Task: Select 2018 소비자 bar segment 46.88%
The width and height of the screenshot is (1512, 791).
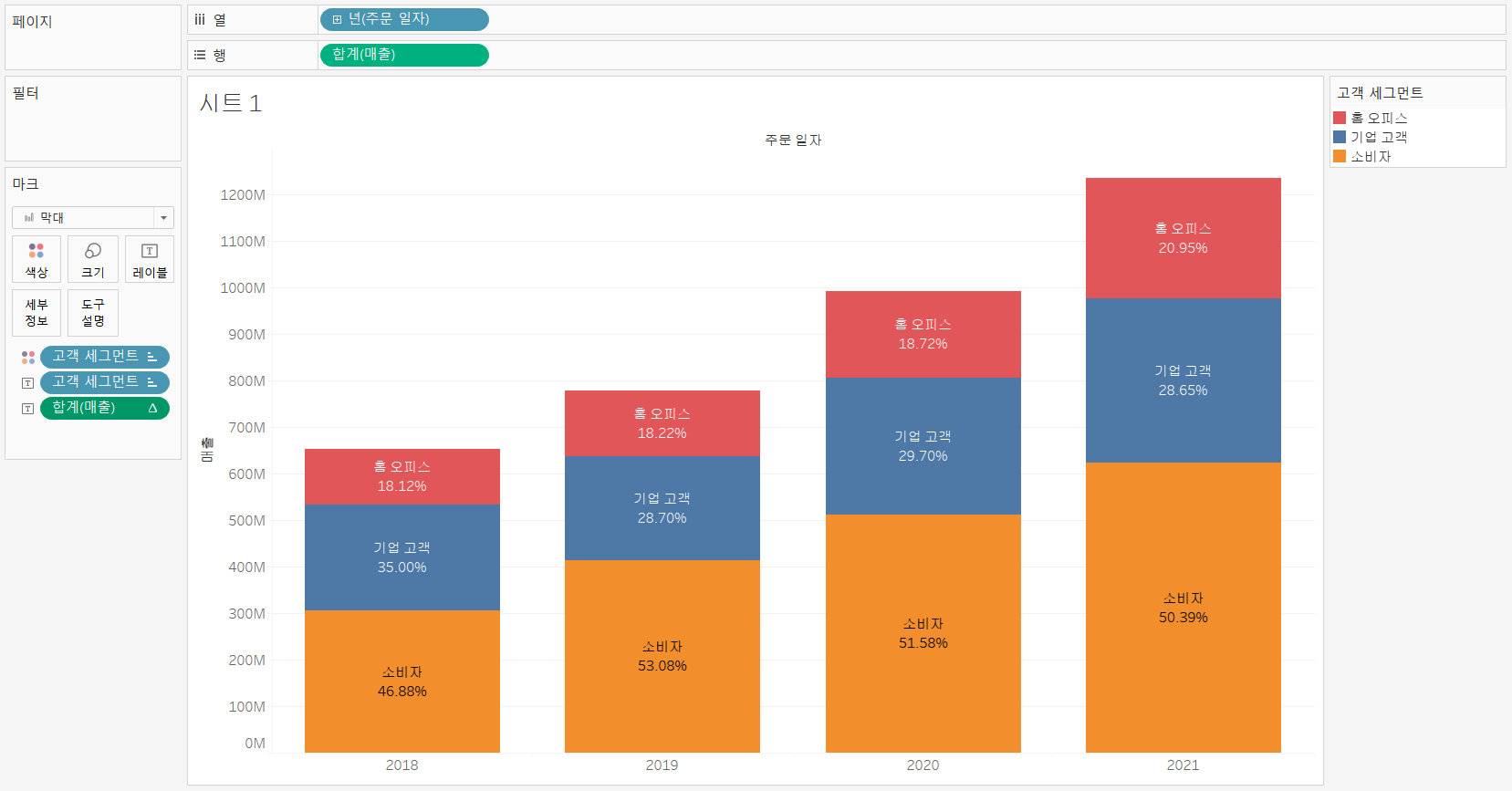Action: pos(402,682)
